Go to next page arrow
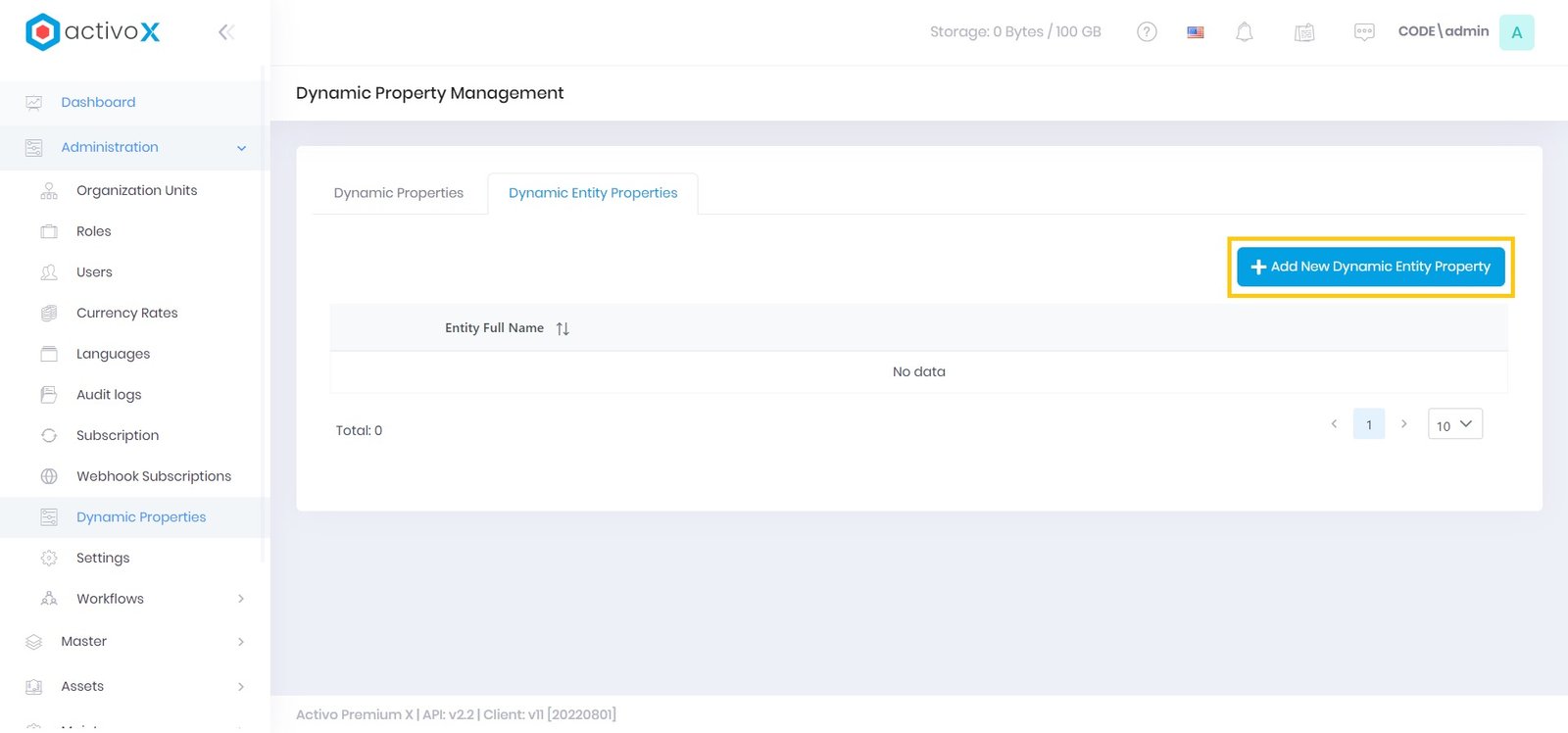This screenshot has width=1568, height=733. click(x=1403, y=424)
